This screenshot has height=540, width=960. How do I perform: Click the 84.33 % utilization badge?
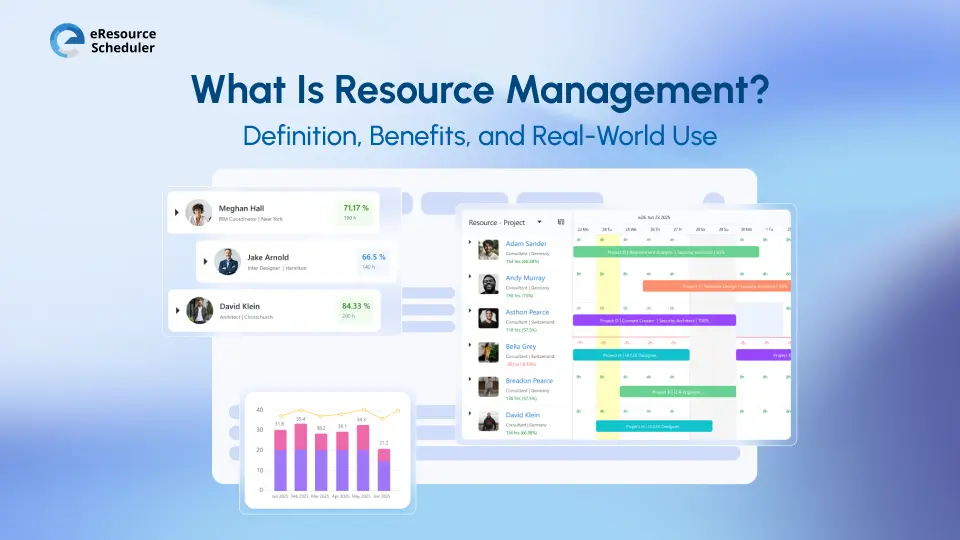click(356, 310)
